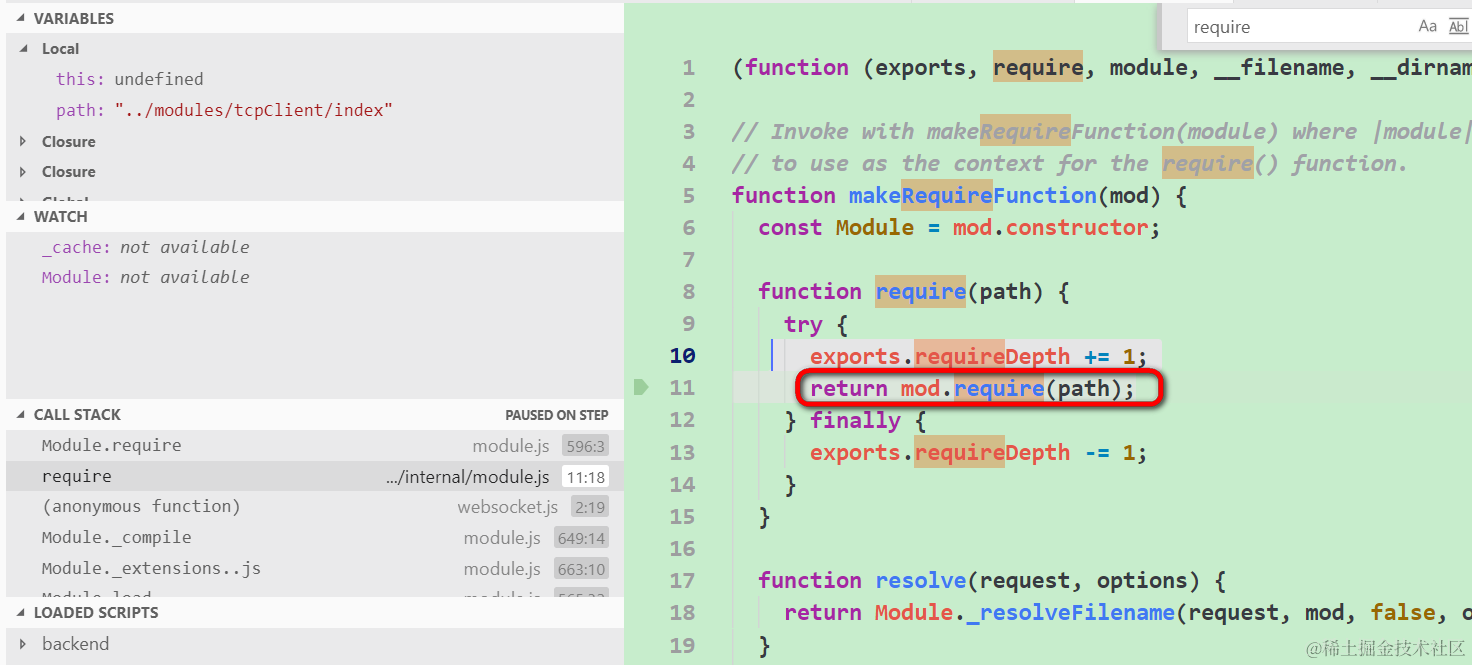This screenshot has width=1472, height=665.
Task: Click 'return mod.require(path)' on line 11
Action: click(966, 388)
